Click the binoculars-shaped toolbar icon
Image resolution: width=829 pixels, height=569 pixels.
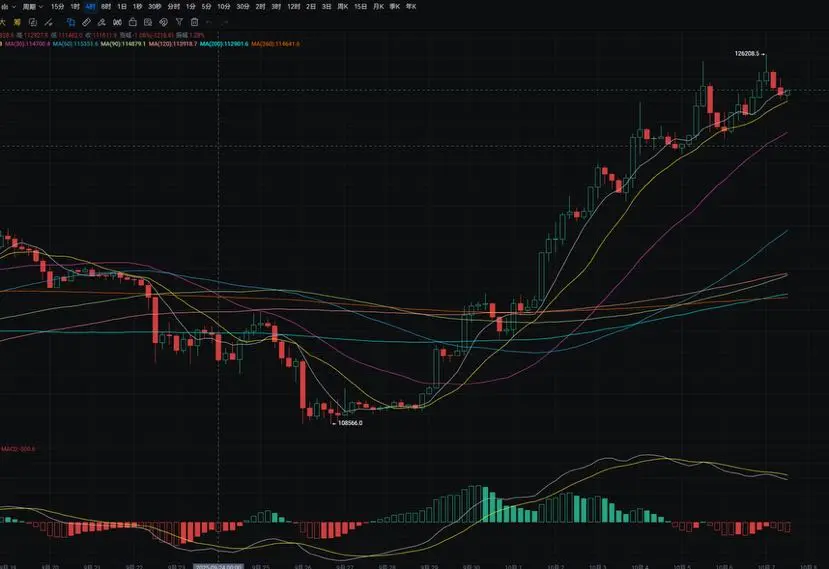pos(117,22)
